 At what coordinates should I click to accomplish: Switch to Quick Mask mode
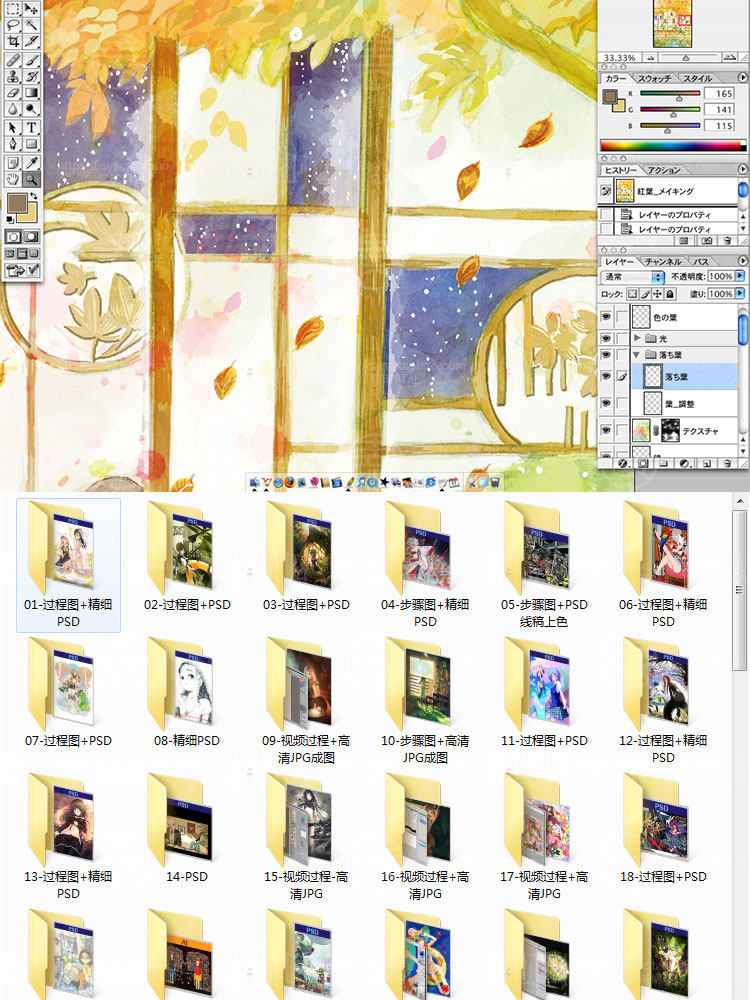tap(31, 237)
